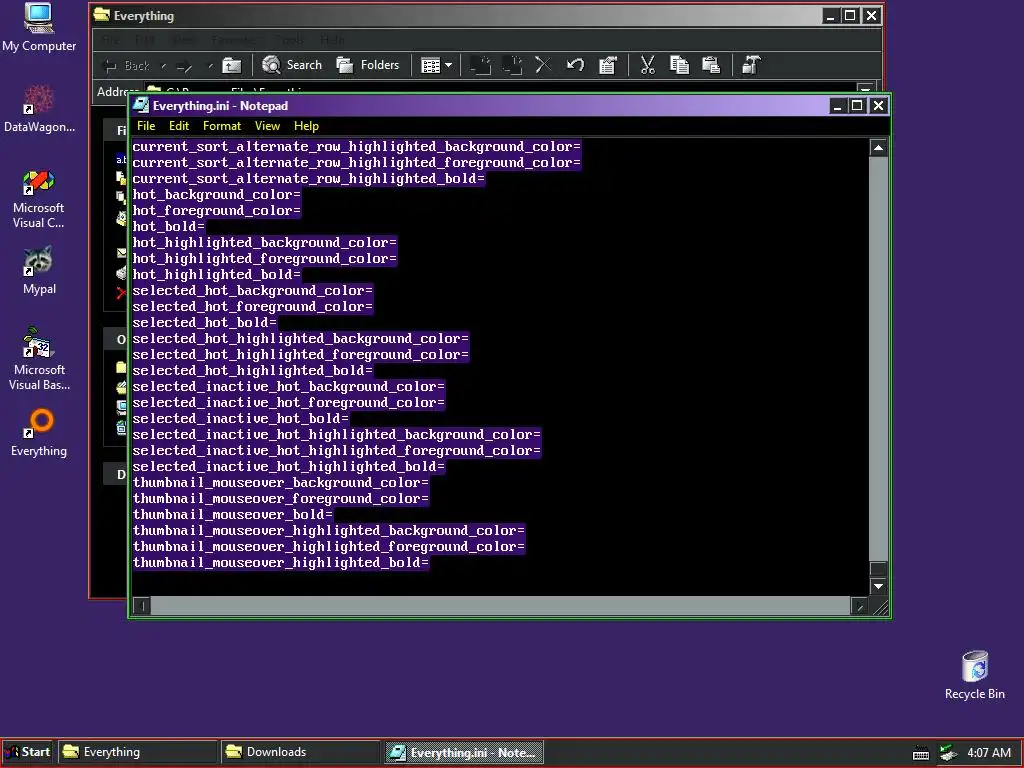
Task: Click the Paste toolbar icon
Action: click(x=711, y=65)
